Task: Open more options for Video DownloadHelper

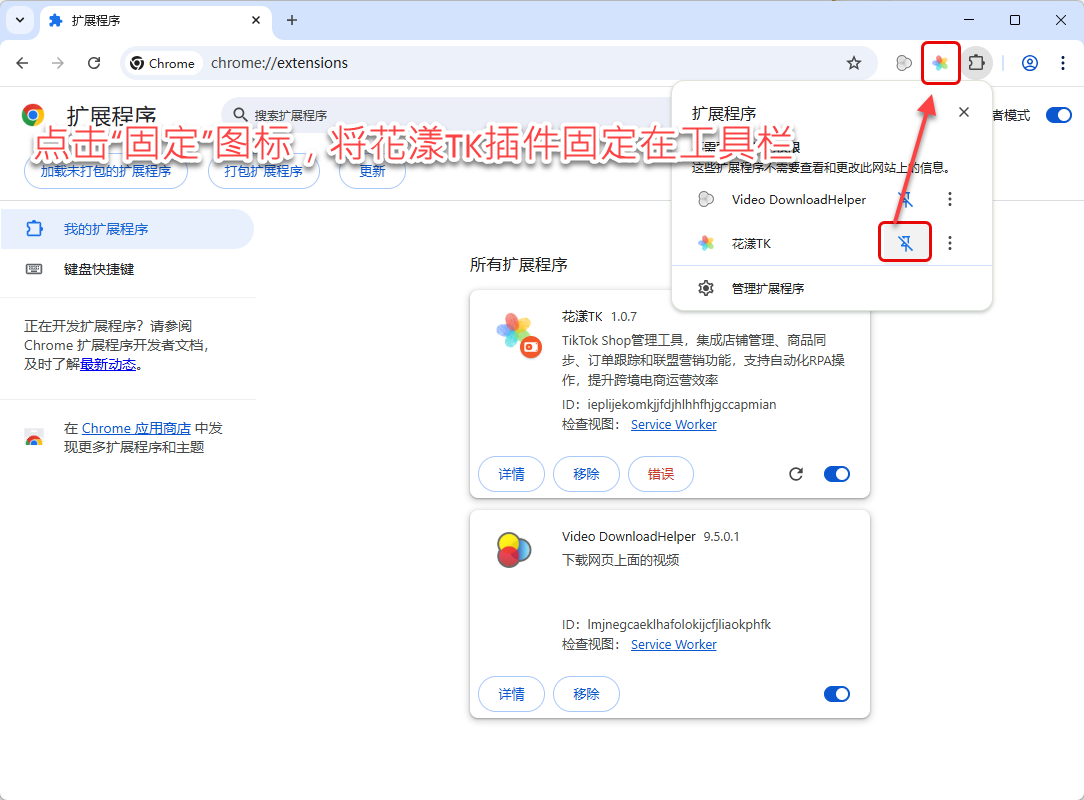Action: (950, 199)
